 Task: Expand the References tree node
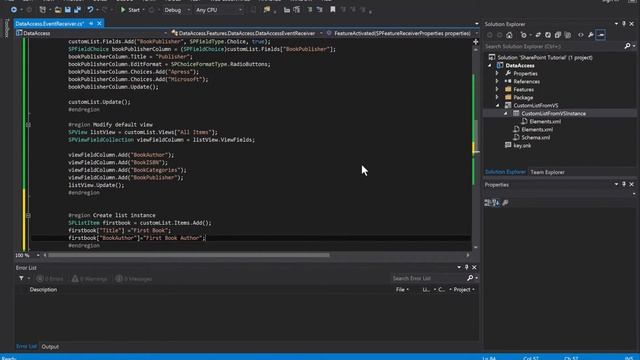click(x=497, y=82)
